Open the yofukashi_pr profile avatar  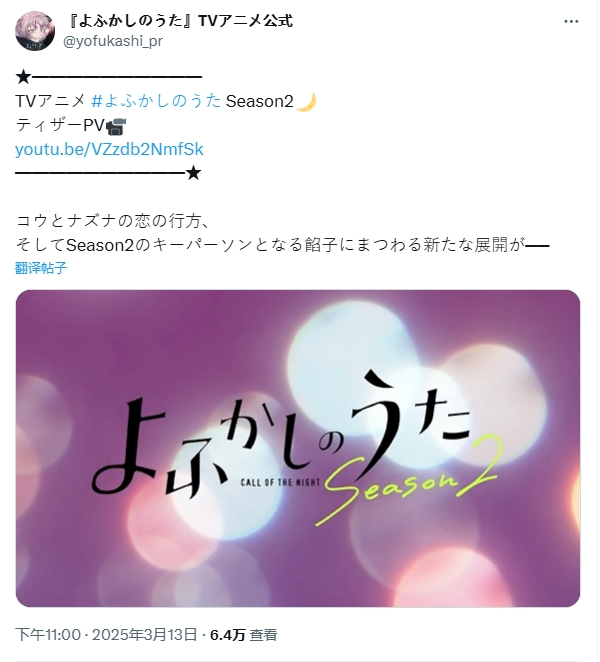pos(35,31)
